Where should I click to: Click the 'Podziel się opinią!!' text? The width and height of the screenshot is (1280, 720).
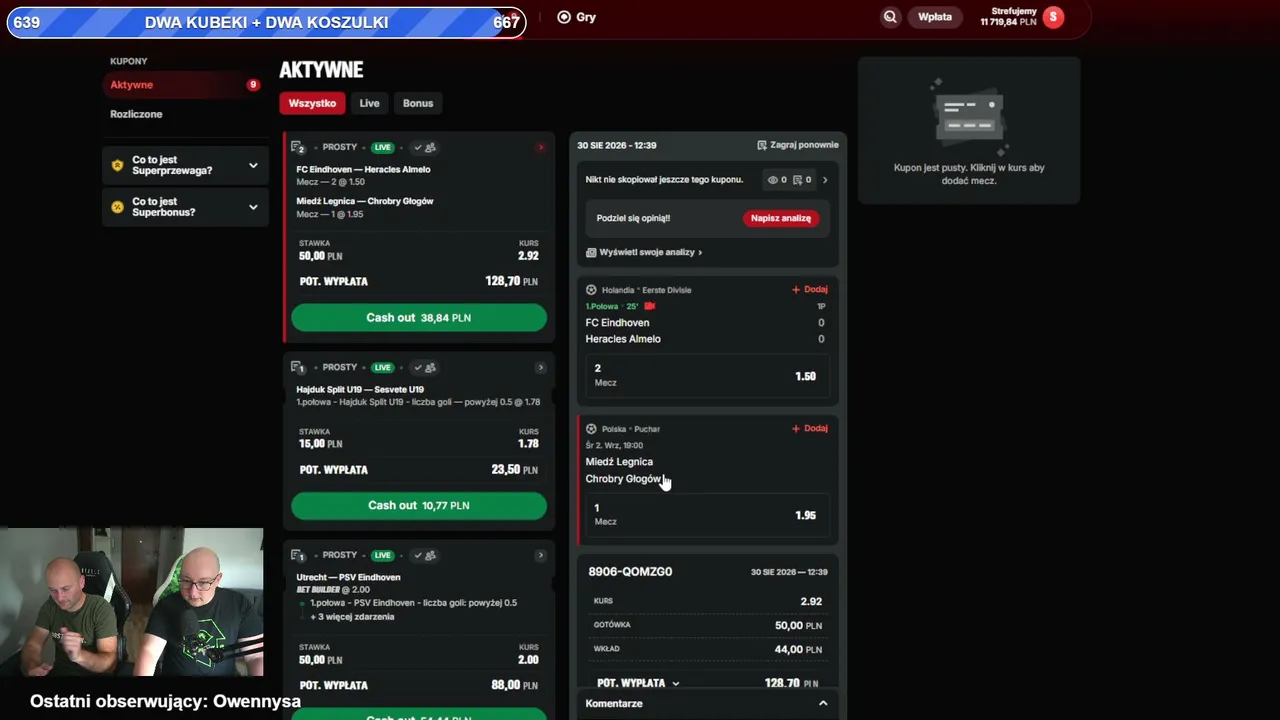pos(633,218)
